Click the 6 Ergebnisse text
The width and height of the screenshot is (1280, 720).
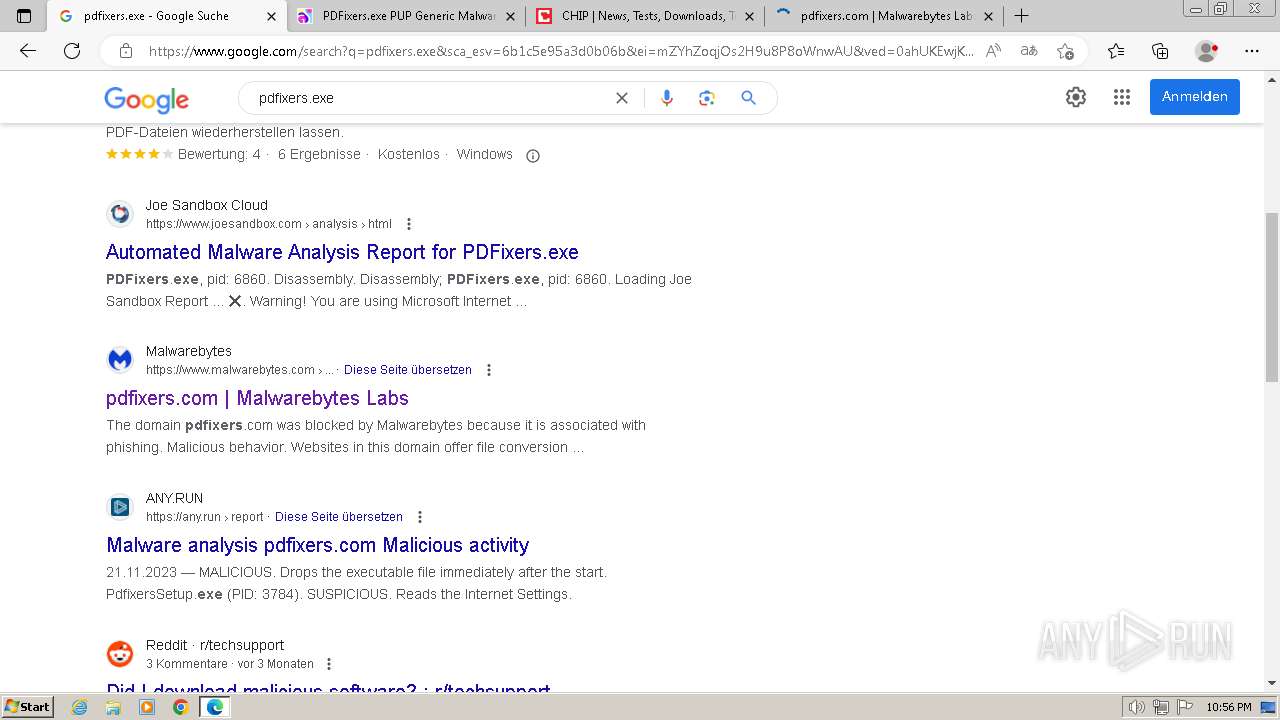click(319, 154)
